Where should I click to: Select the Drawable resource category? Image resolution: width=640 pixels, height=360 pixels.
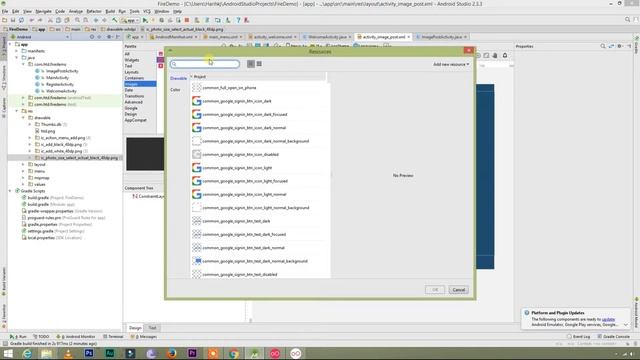pyautogui.click(x=178, y=78)
